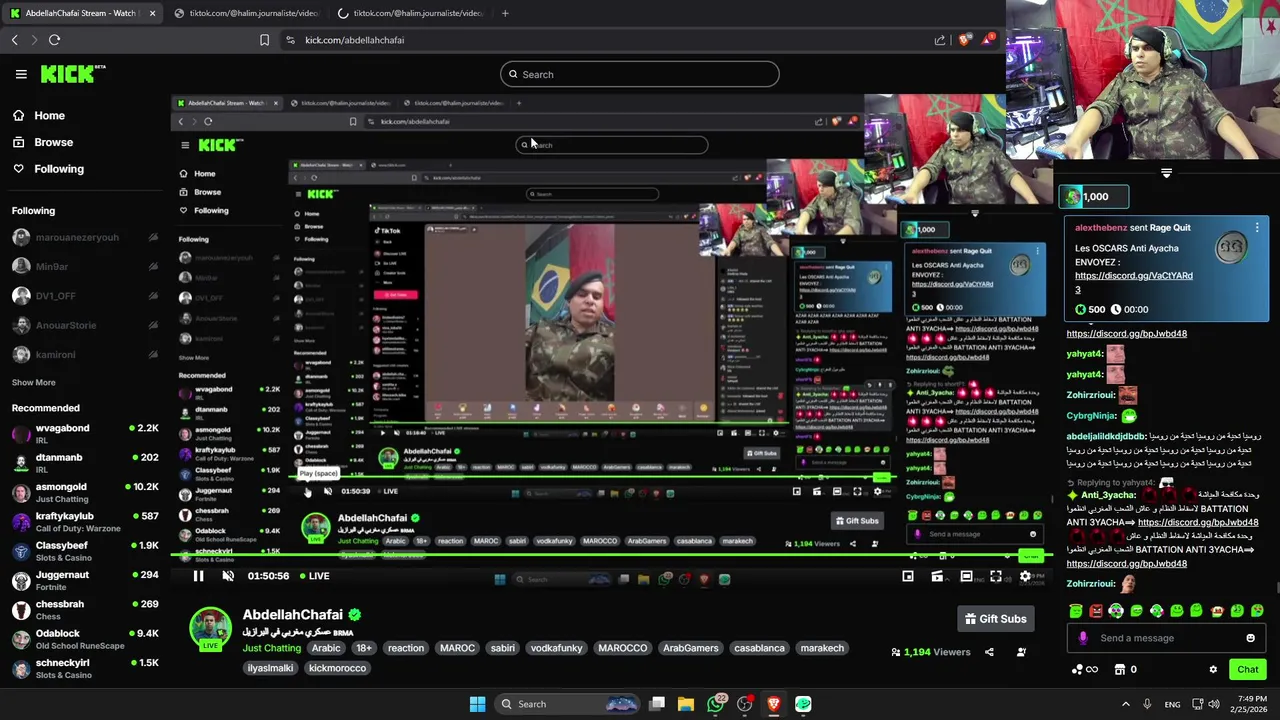
Task: Open wvagabond recommended channel
Action: (x=84, y=433)
